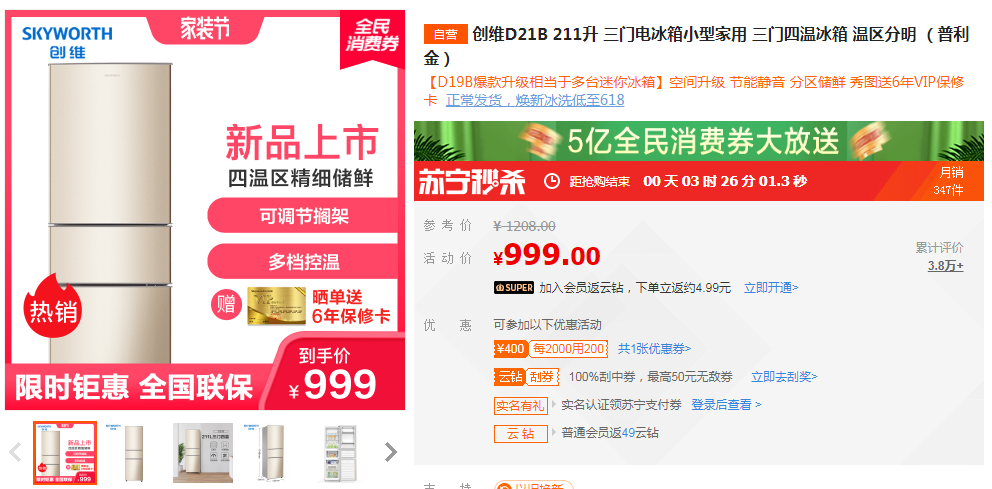Viewport: 992px width, 489px height.
Task: Open the 3.8万+ cumulative reviews link
Action: tap(945, 266)
